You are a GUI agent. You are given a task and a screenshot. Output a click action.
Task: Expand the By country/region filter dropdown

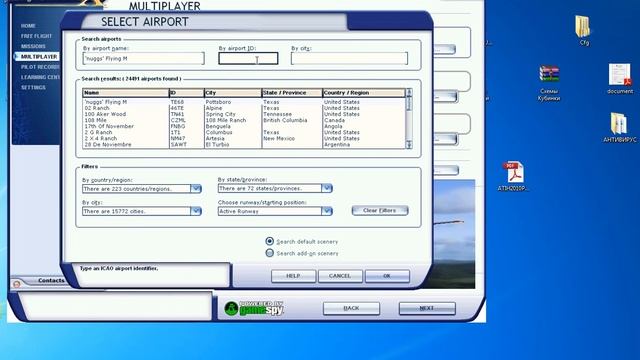(196, 189)
